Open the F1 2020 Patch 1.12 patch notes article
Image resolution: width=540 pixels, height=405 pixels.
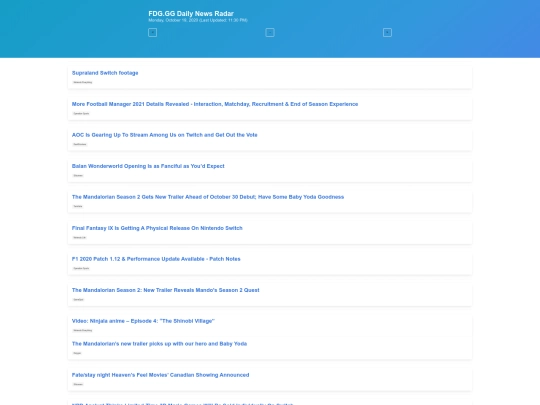coord(156,259)
